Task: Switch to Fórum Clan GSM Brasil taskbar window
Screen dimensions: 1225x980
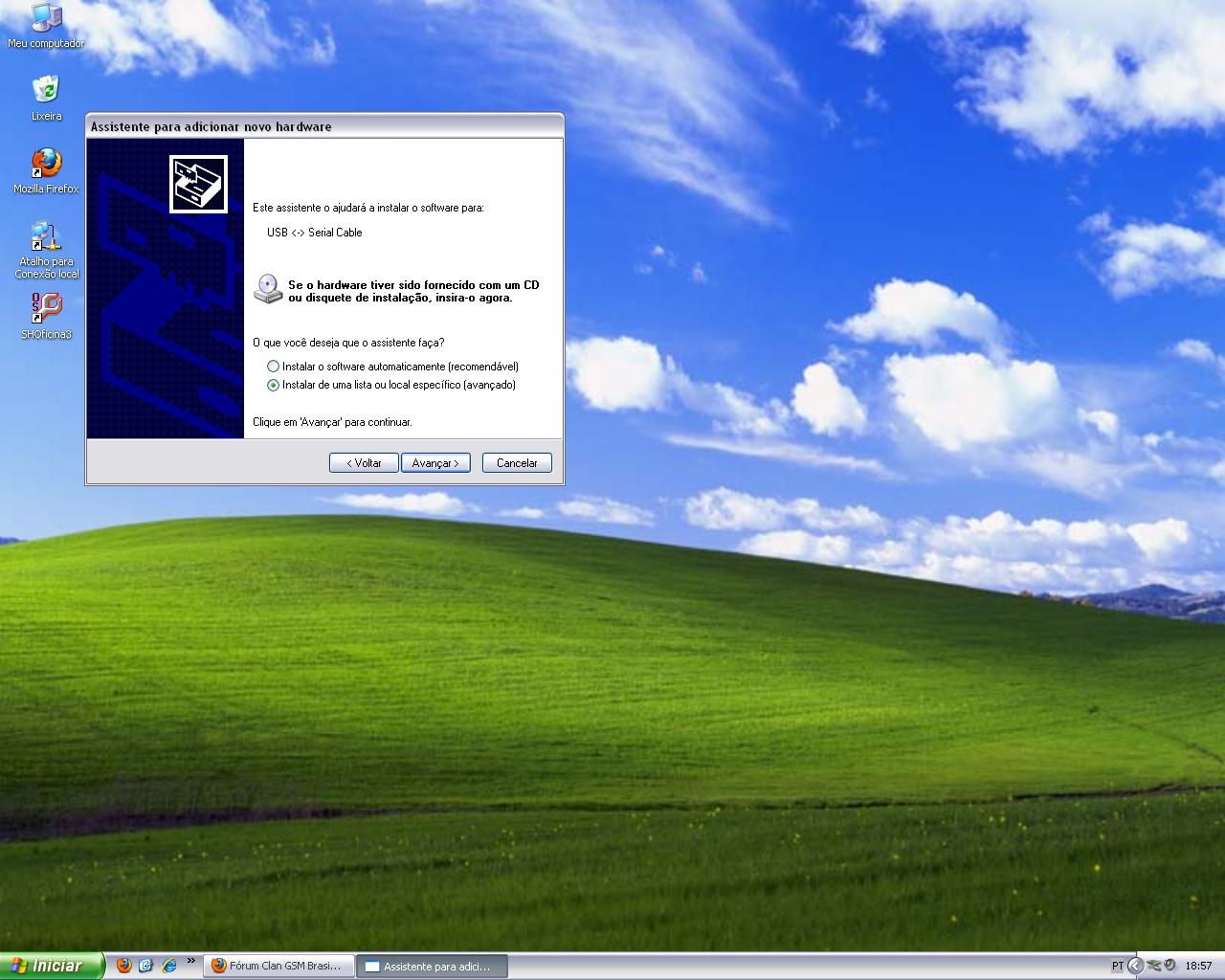Action: (278, 967)
